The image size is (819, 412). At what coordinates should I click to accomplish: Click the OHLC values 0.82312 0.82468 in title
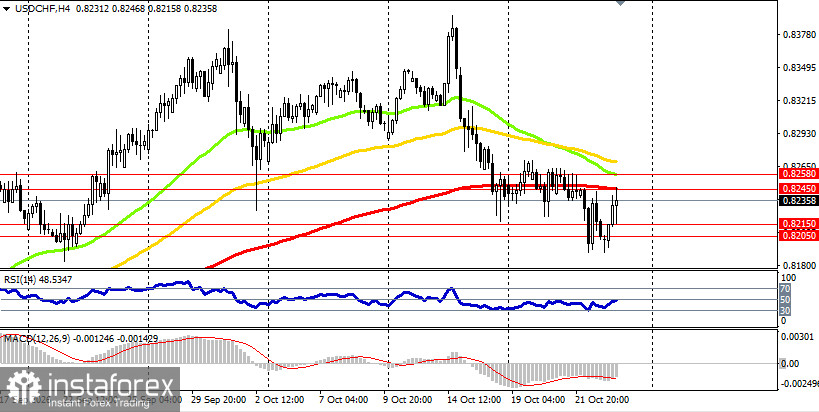coord(109,9)
